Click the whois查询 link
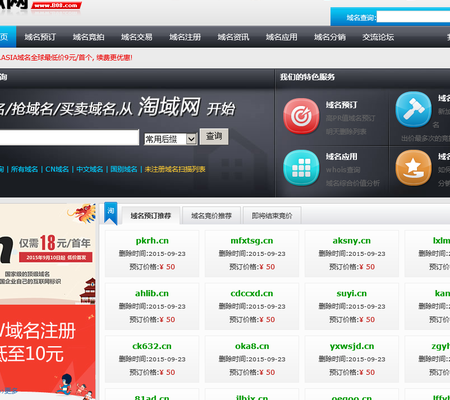The height and width of the screenshot is (400, 450). coord(343,170)
